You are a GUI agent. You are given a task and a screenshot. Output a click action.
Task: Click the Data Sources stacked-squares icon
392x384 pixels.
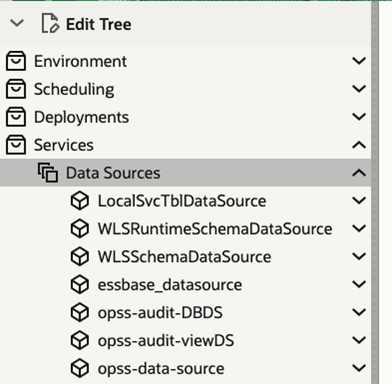tap(48, 173)
